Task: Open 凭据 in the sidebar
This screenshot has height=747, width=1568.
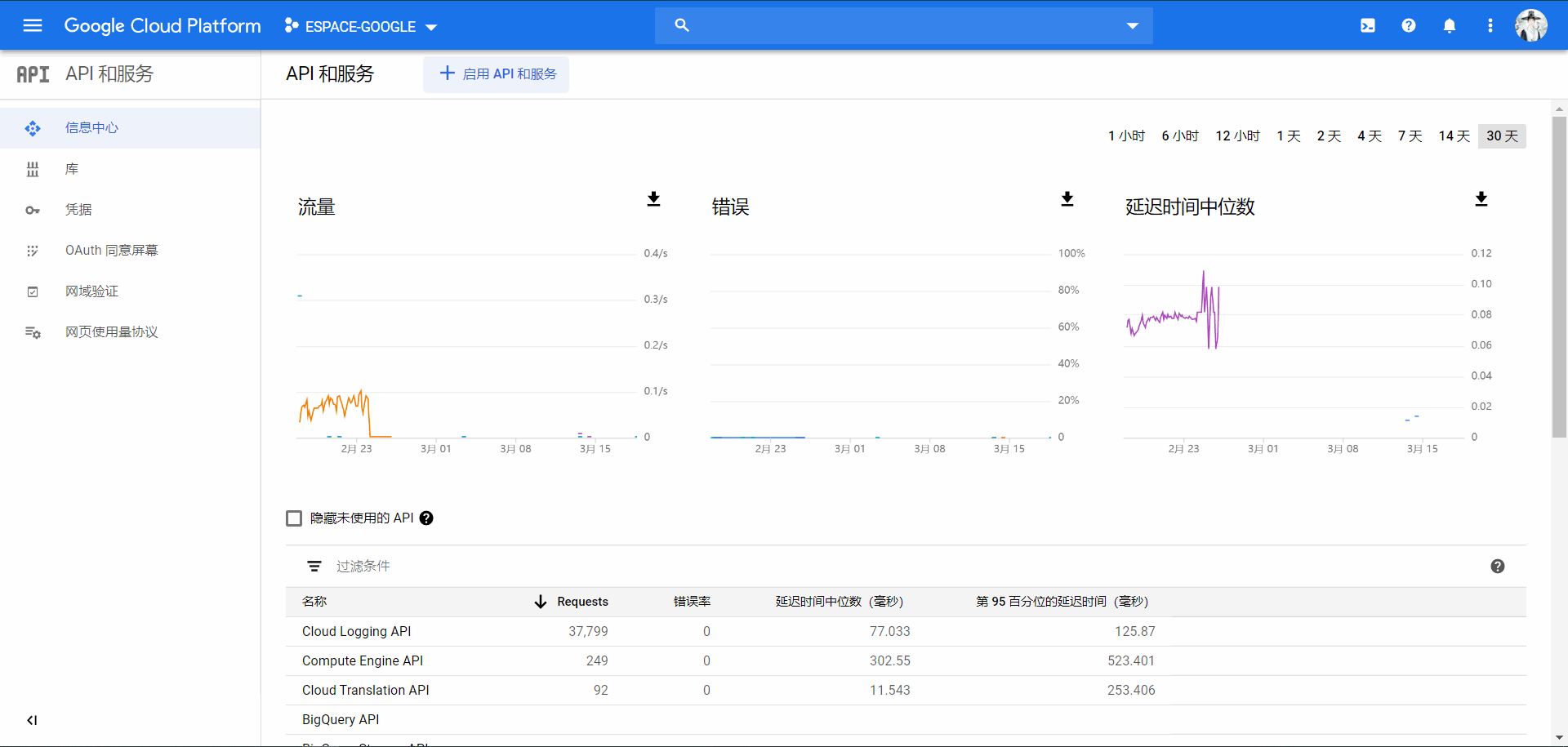Action: (131, 210)
